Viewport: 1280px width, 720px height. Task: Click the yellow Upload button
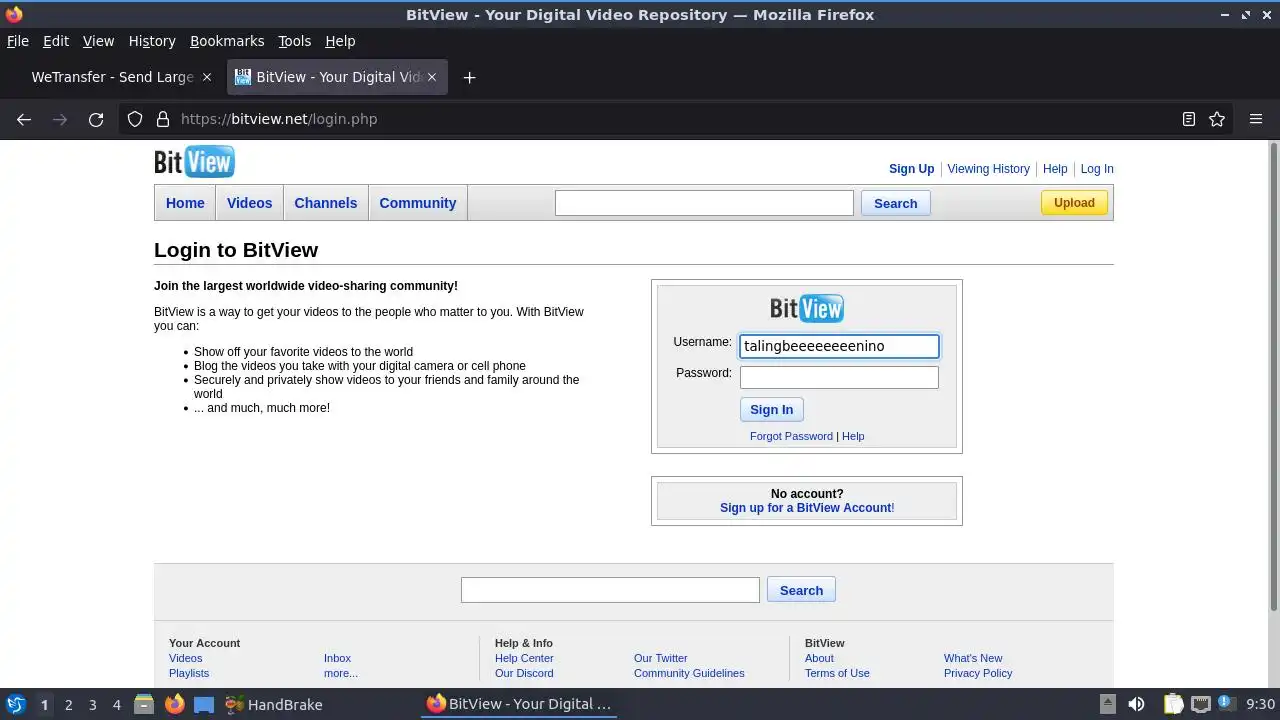[1074, 203]
